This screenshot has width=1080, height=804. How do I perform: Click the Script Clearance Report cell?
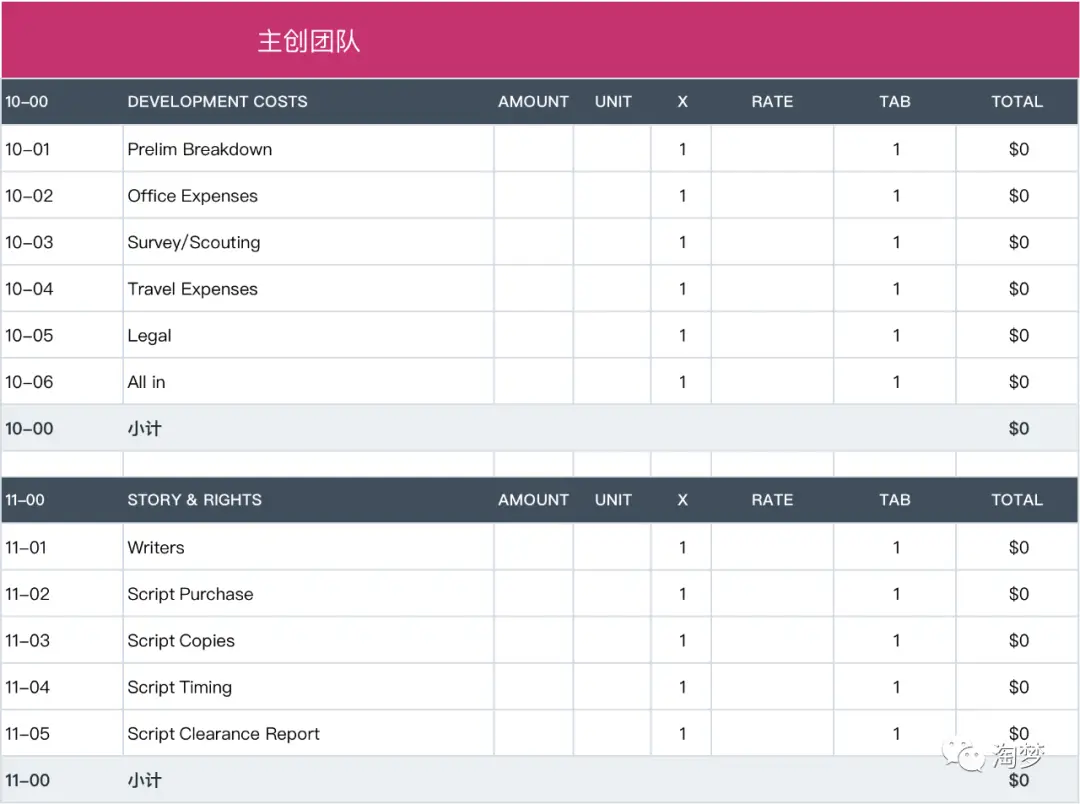click(223, 734)
